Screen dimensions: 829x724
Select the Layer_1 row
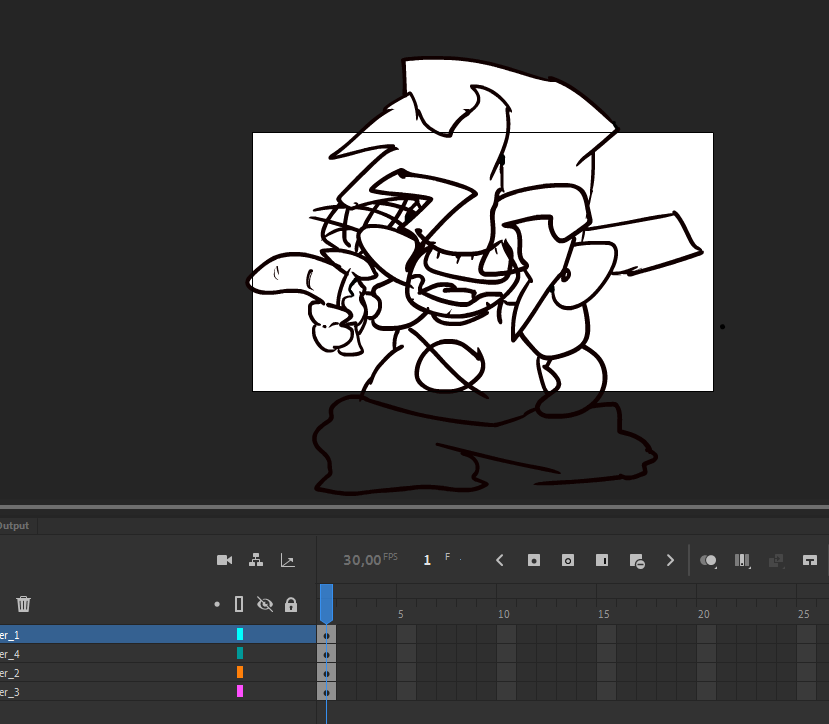click(158, 634)
